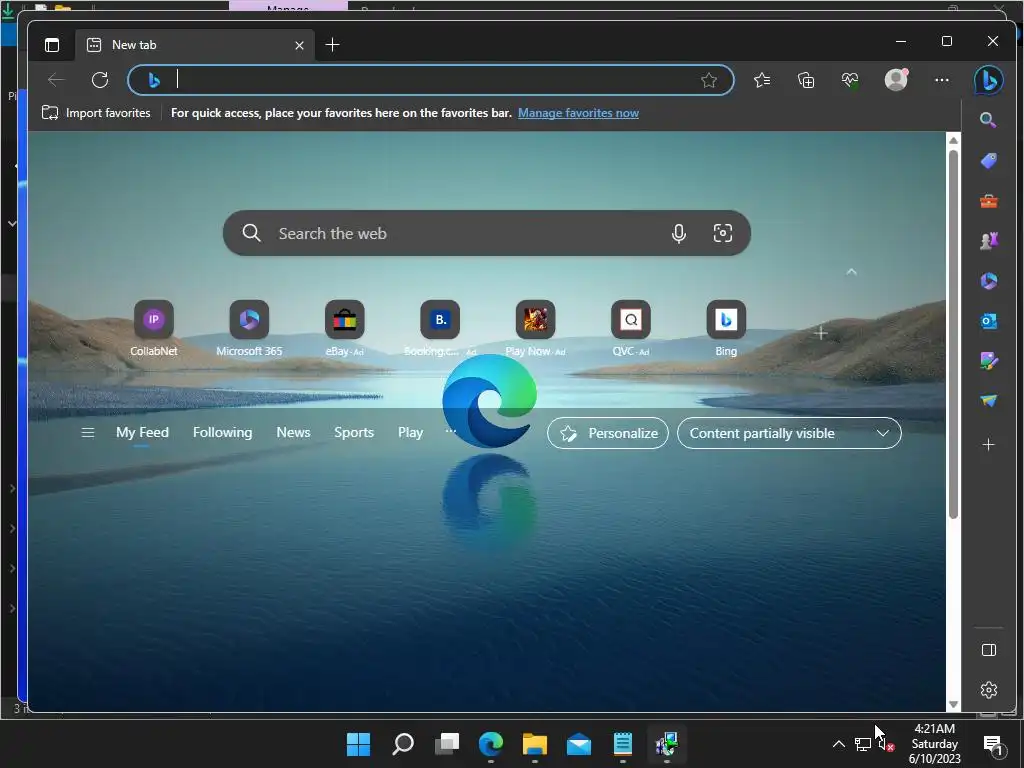Open the Collections icon
1024x768 pixels.
point(806,80)
